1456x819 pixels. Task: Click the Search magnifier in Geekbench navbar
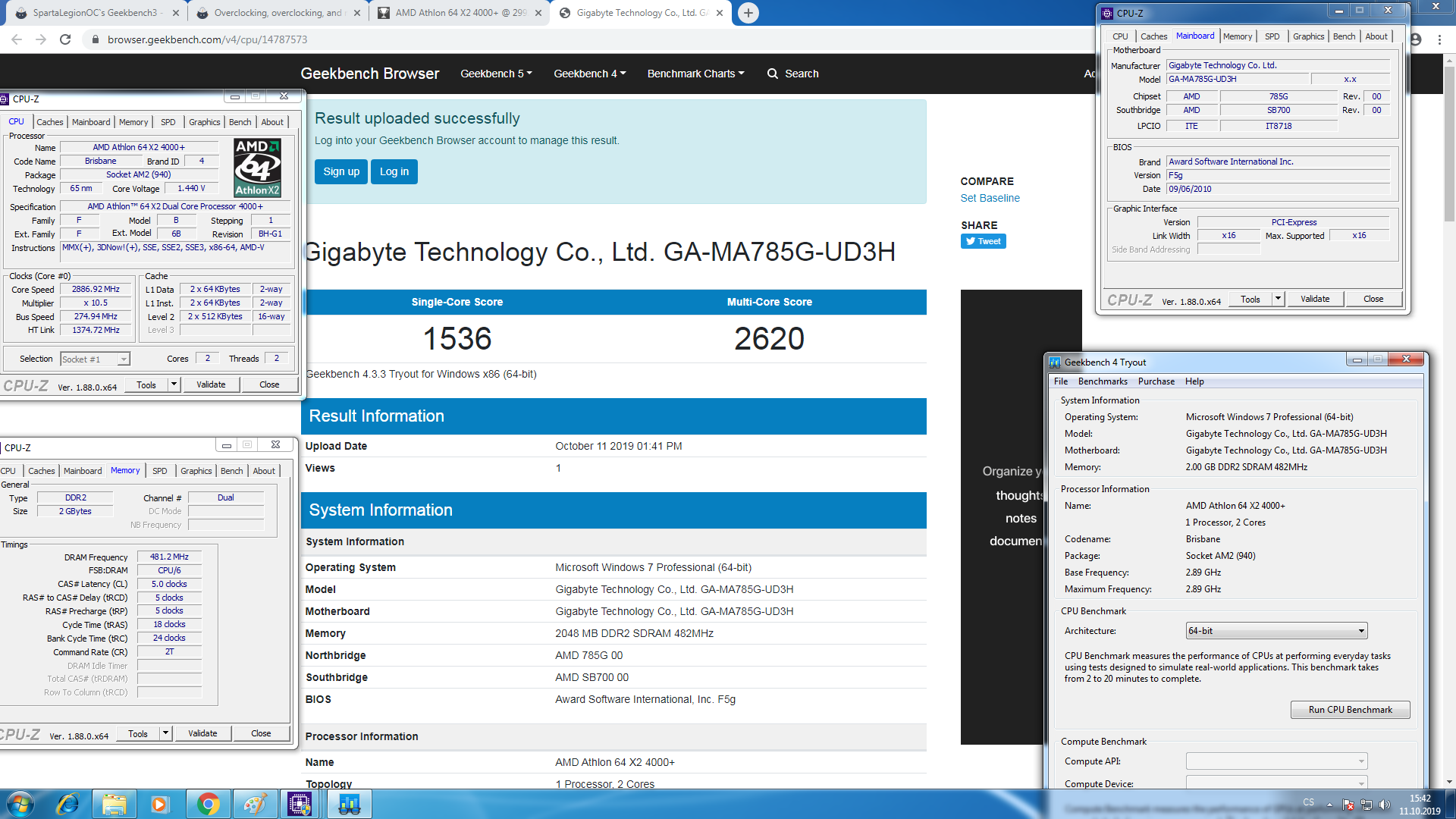772,74
